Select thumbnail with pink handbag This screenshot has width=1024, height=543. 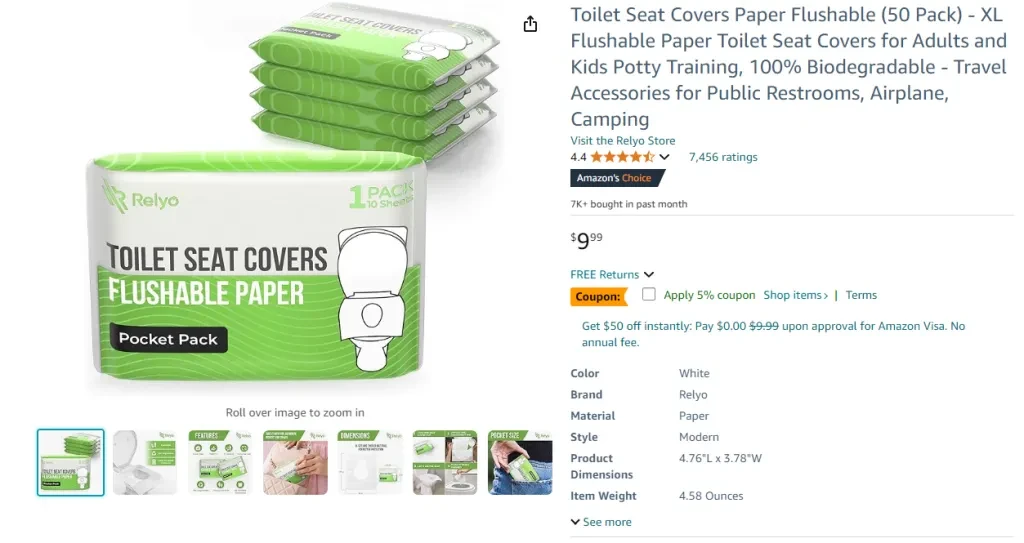tap(295, 462)
